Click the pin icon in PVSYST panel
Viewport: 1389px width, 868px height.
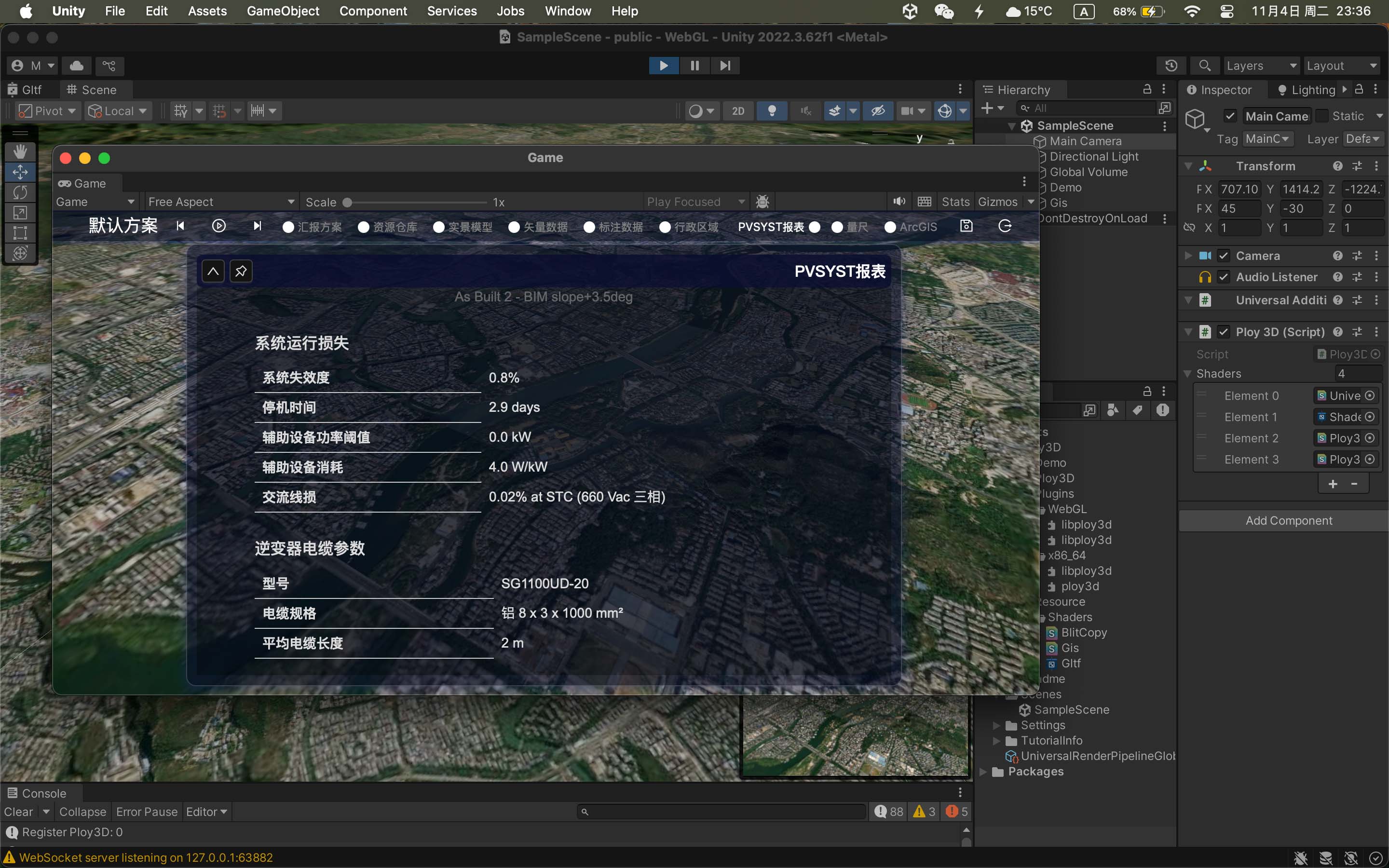[241, 271]
